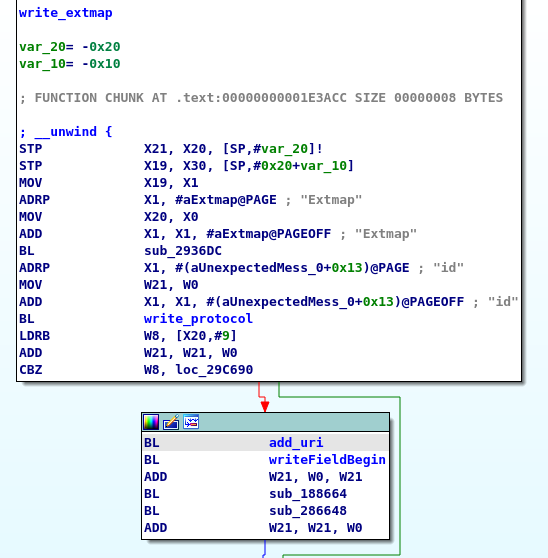Click the red false-branch arrow edge
The height and width of the screenshot is (558, 548).
[263, 397]
